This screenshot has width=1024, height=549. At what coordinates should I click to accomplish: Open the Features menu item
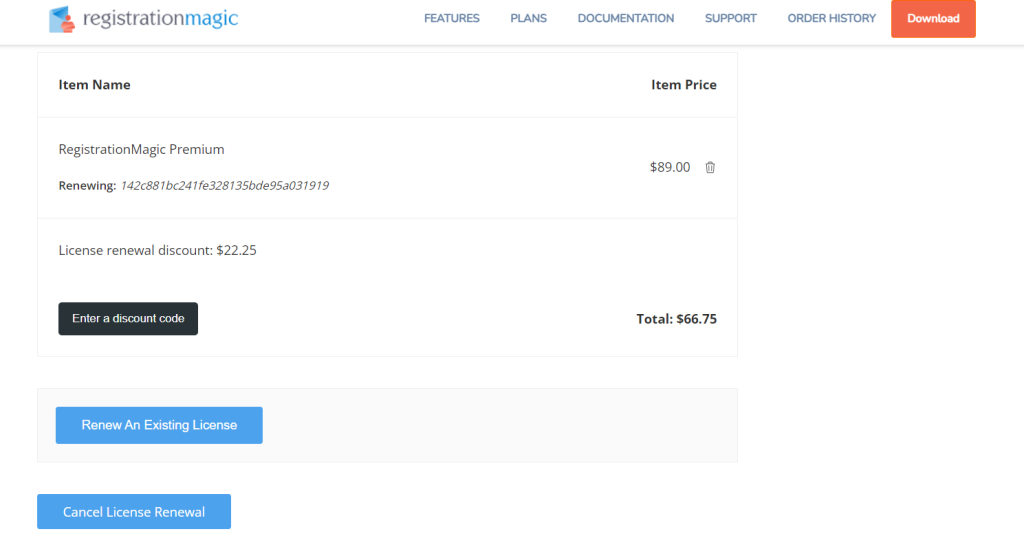point(451,18)
